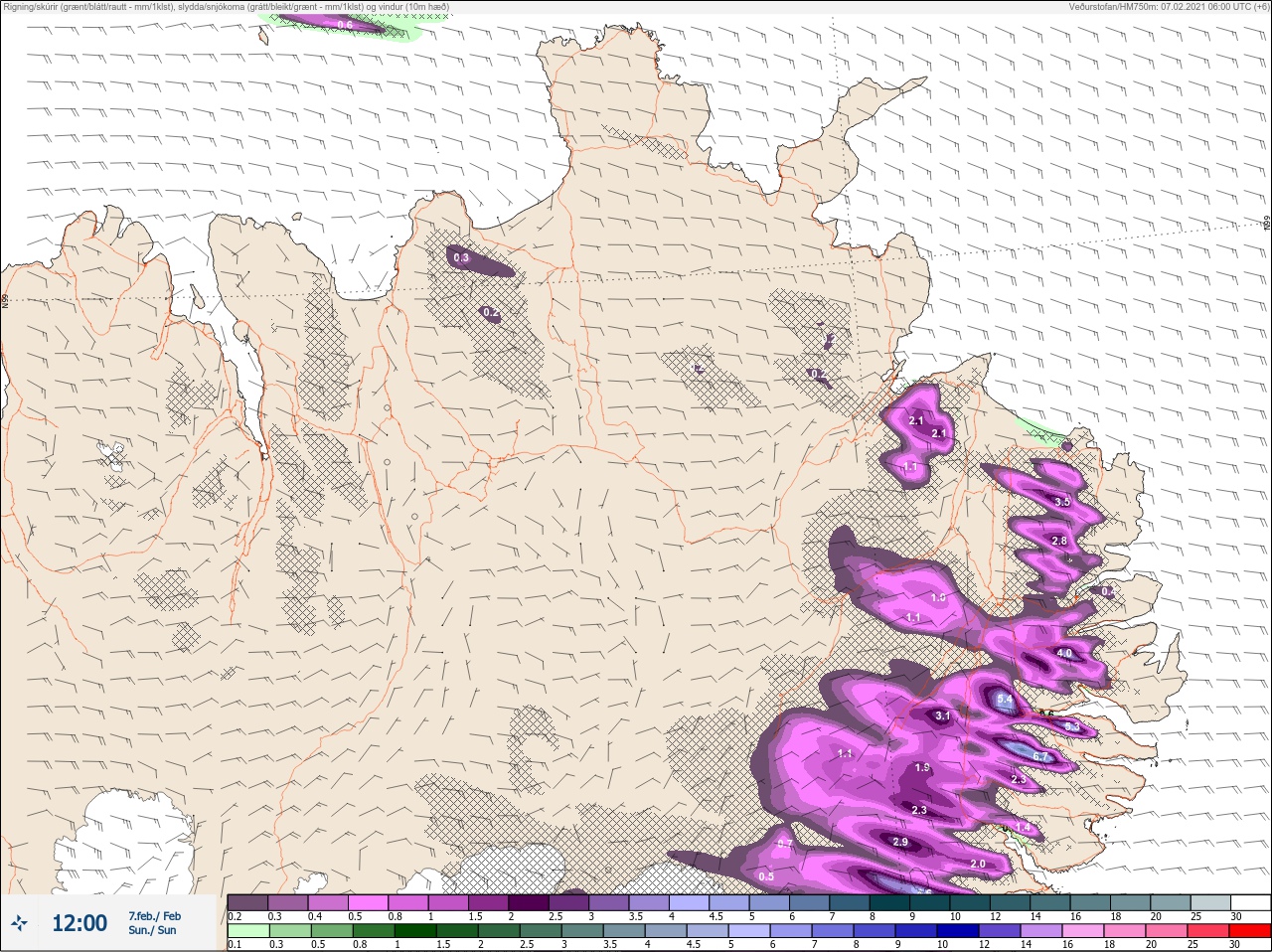Click the '0.2' label on the upper legend scale

235,917
